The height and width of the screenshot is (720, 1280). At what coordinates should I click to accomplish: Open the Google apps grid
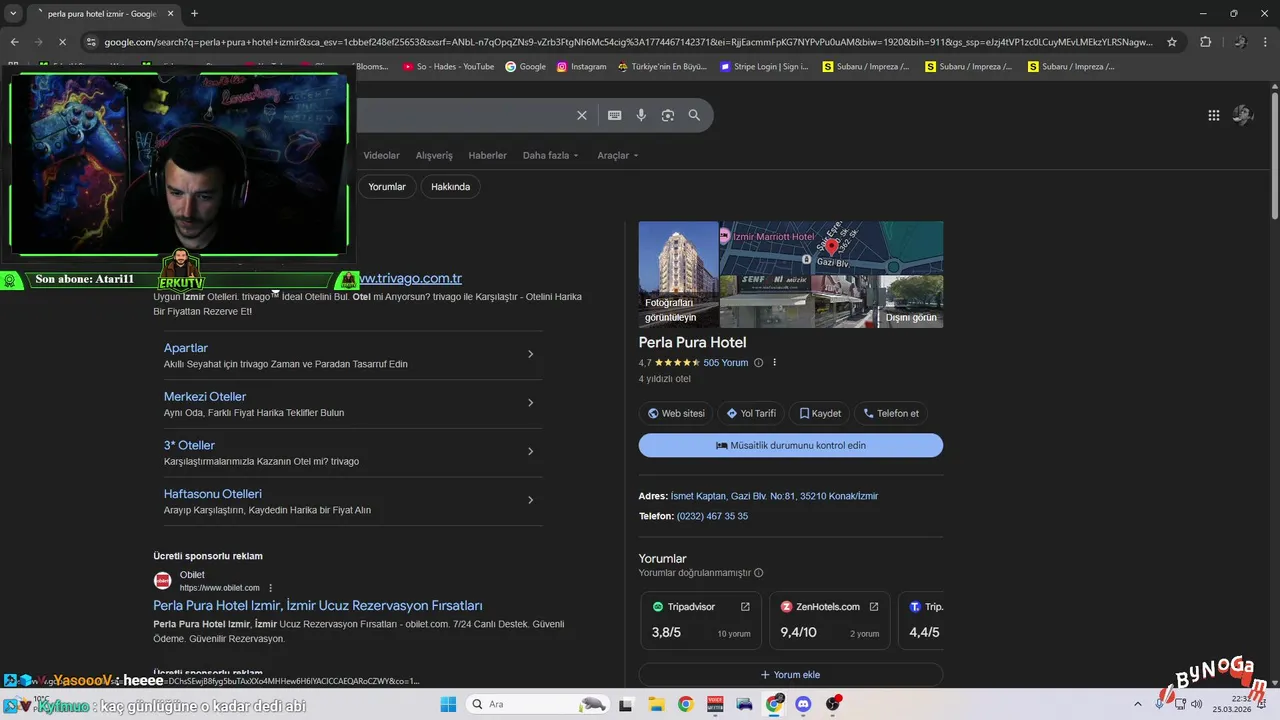pos(1214,115)
